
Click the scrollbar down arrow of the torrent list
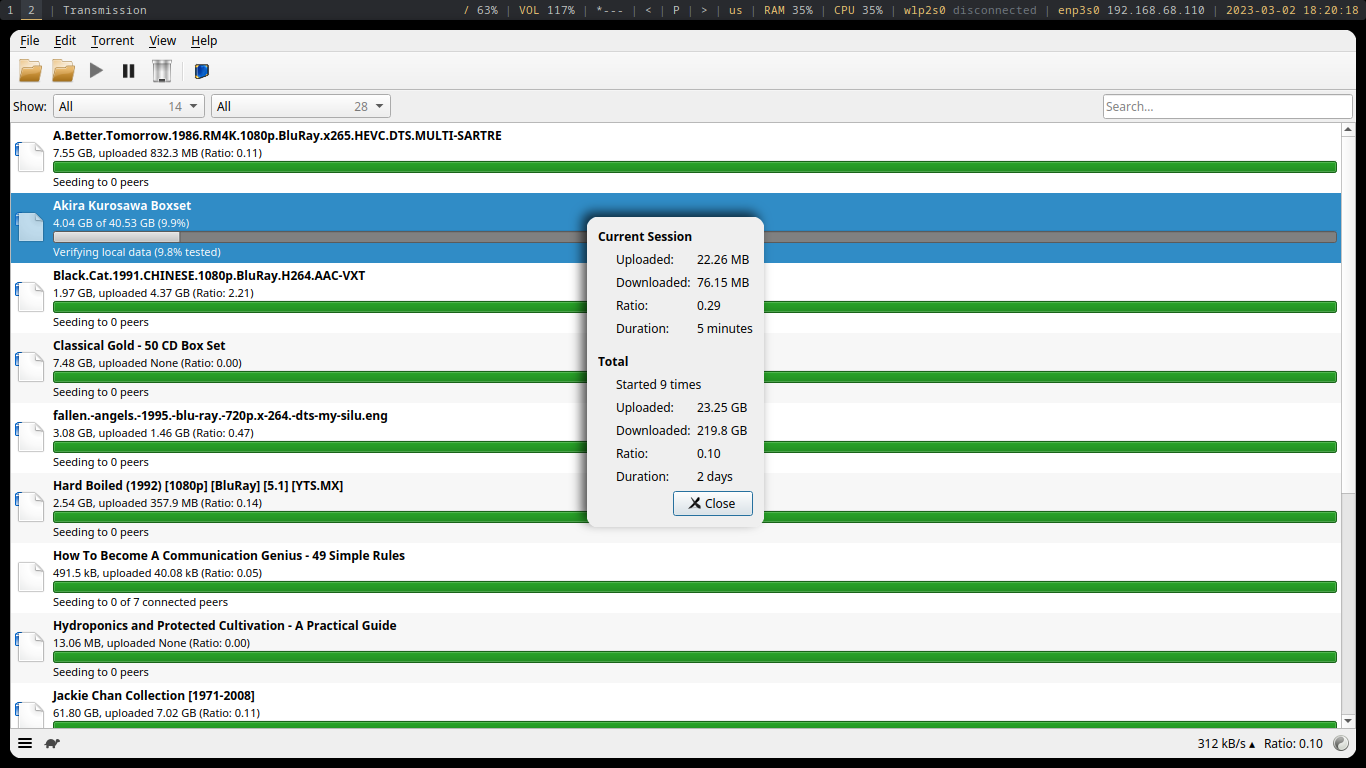(1348, 721)
